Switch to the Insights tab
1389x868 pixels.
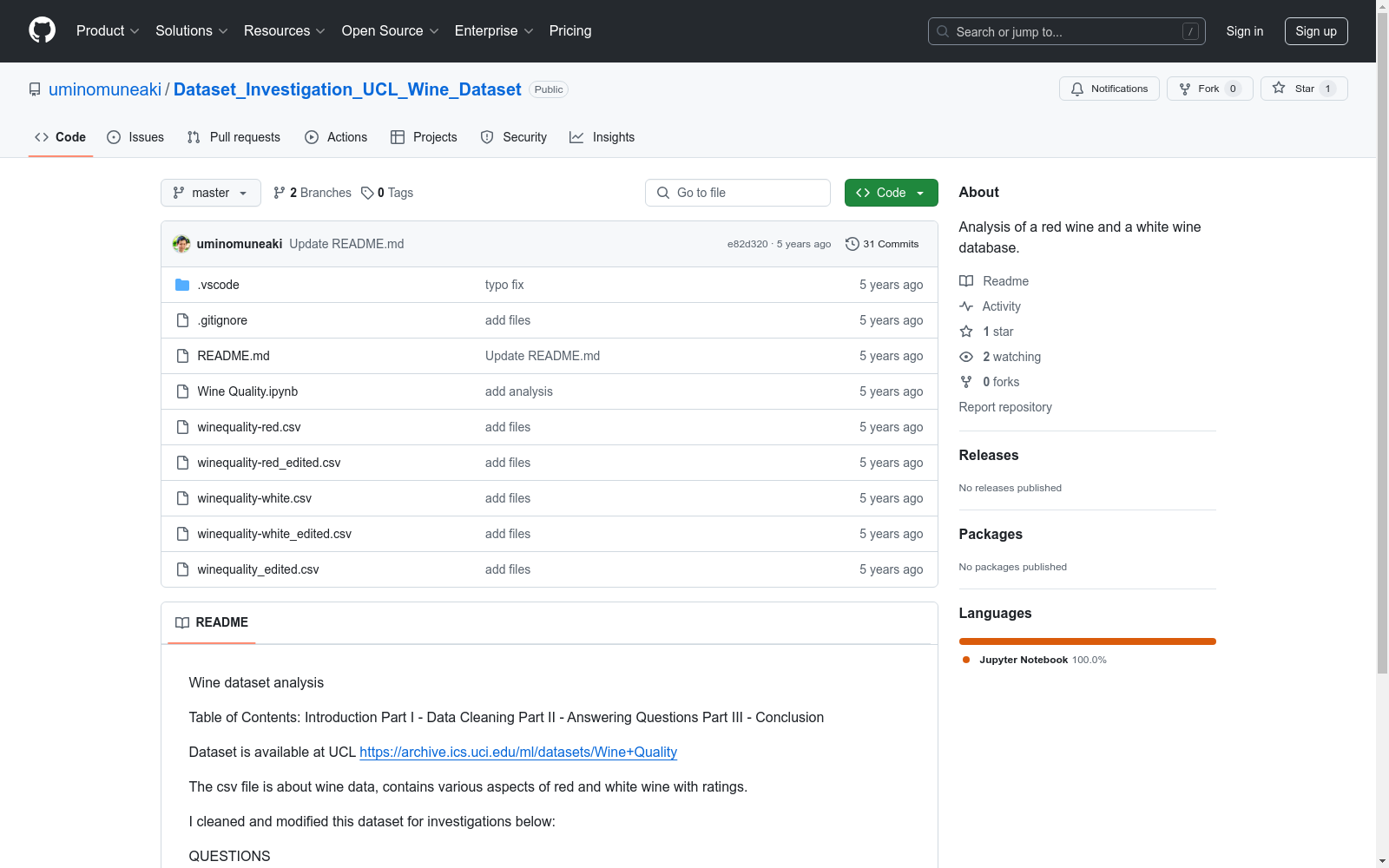pos(602,137)
